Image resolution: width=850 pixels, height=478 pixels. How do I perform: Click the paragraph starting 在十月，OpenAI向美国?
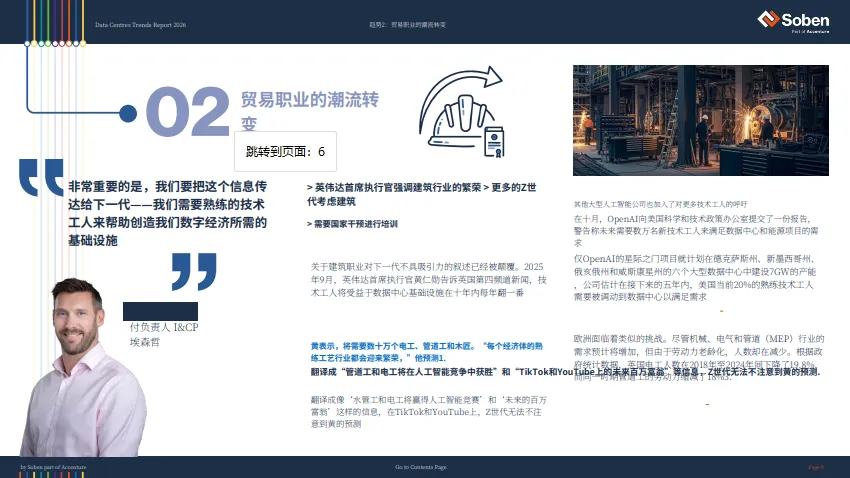(x=696, y=231)
